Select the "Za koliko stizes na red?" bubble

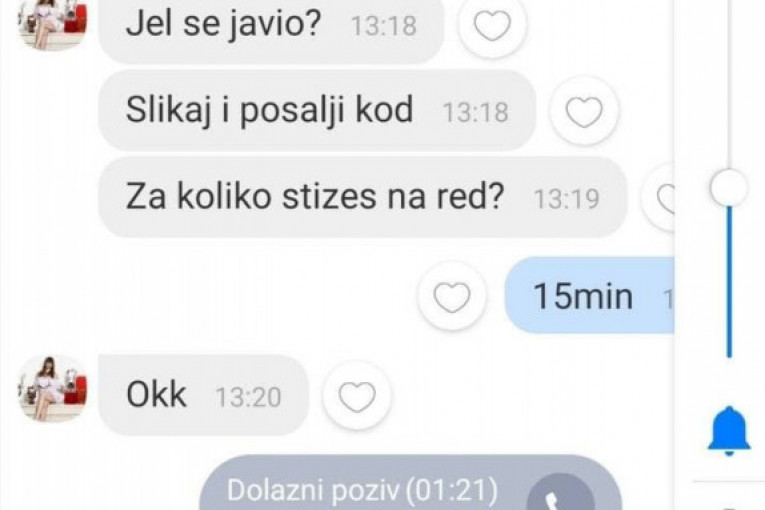coord(362,197)
